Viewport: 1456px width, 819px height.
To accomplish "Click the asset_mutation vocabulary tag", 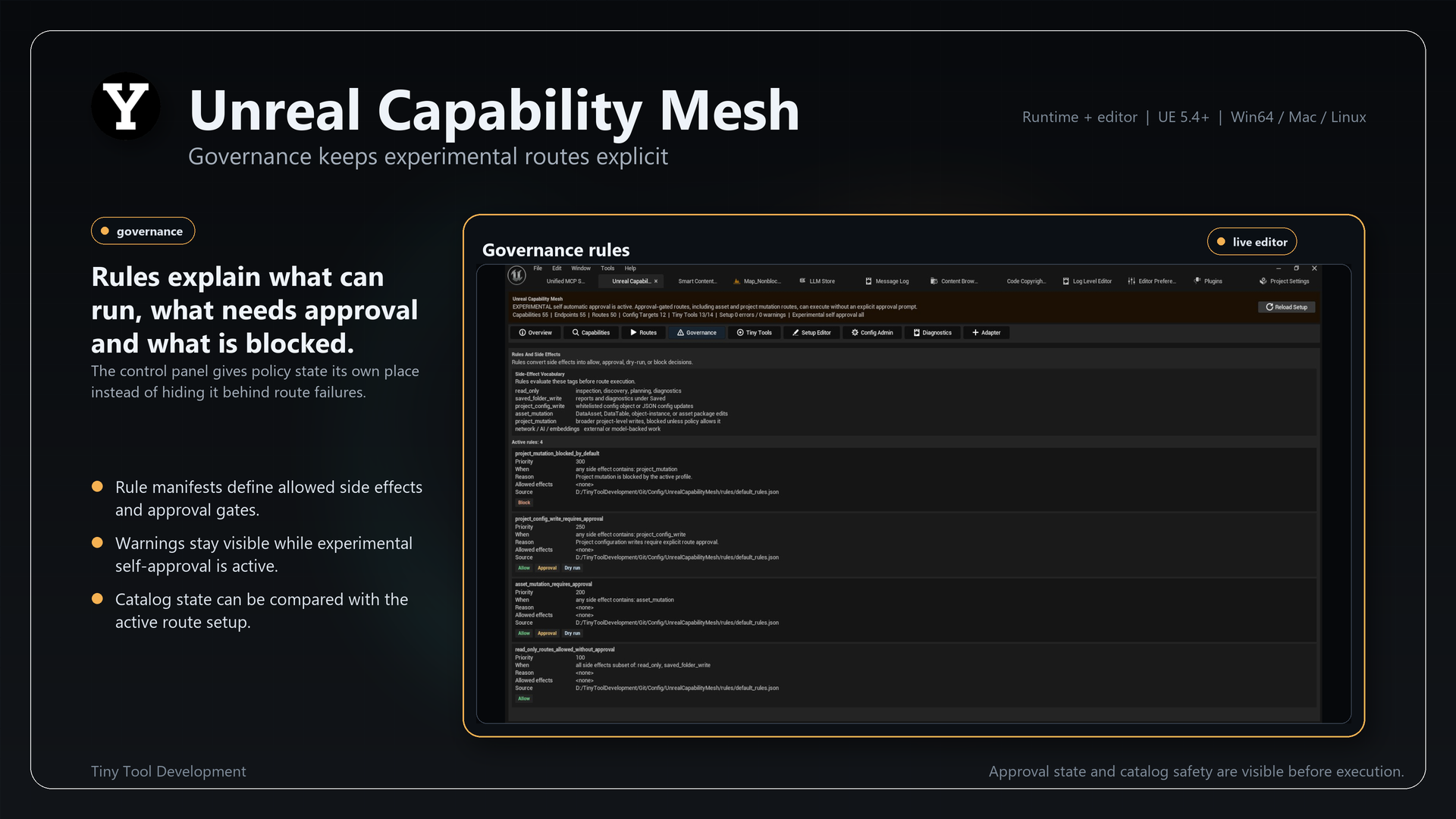I will [x=534, y=414].
